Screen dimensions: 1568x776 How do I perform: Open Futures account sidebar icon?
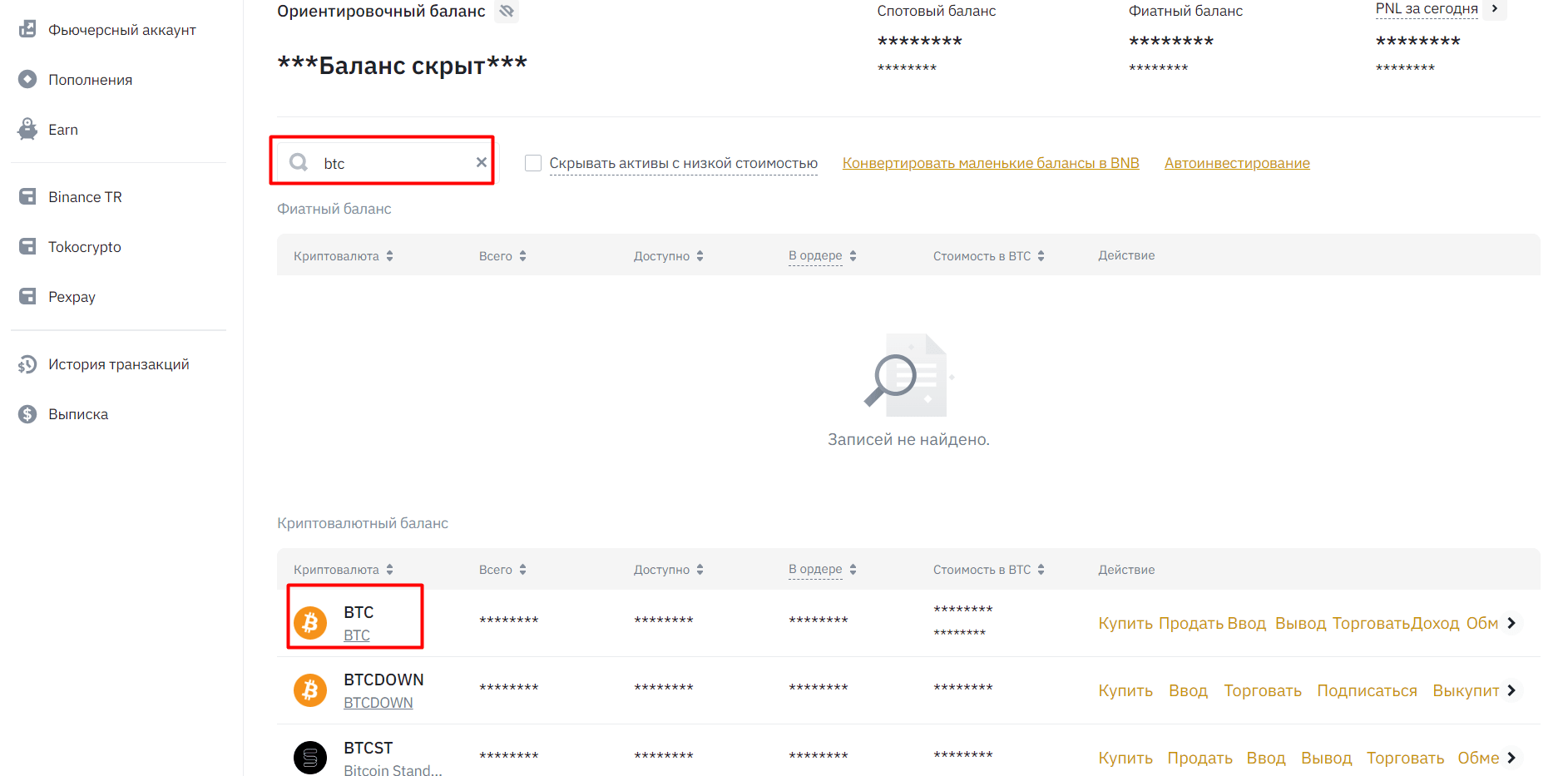[27, 29]
